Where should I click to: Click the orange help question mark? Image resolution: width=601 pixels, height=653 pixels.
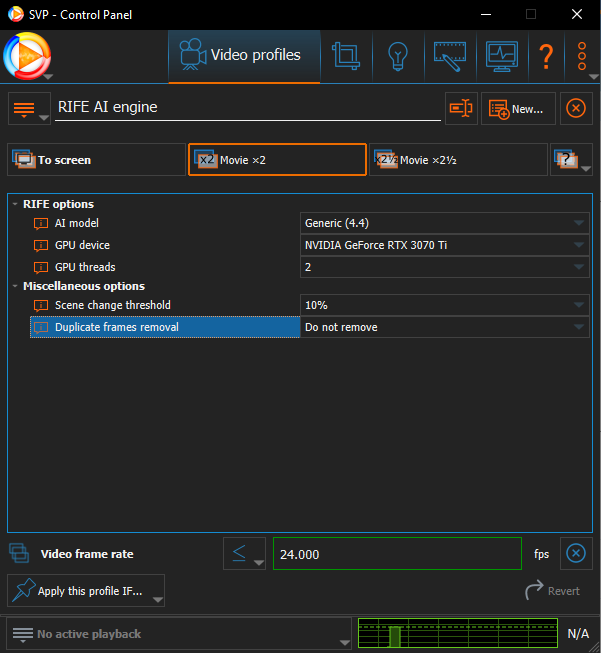click(546, 56)
